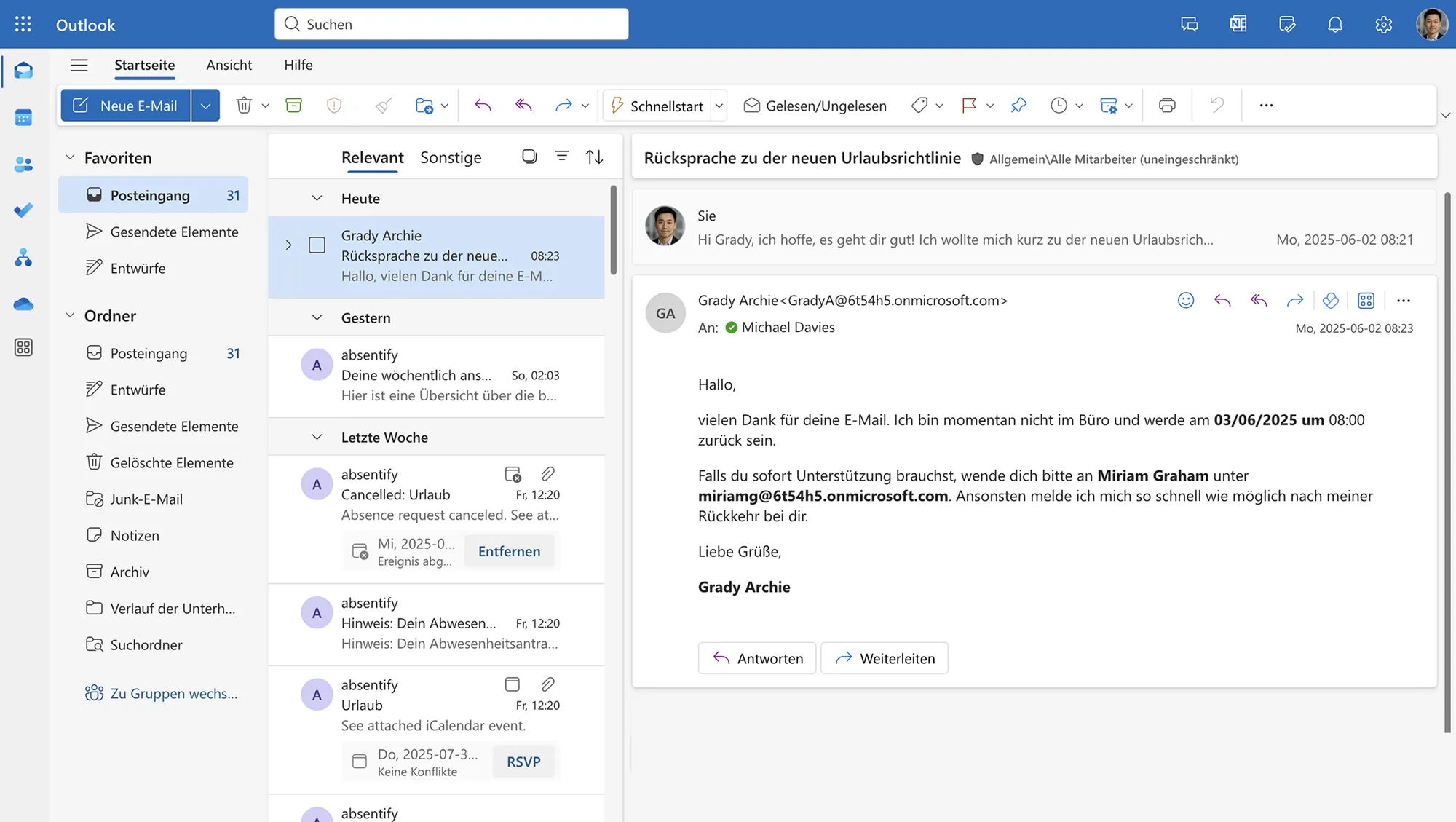This screenshot has width=1456, height=822.
Task: Click into the Suchen search field
Action: [451, 24]
